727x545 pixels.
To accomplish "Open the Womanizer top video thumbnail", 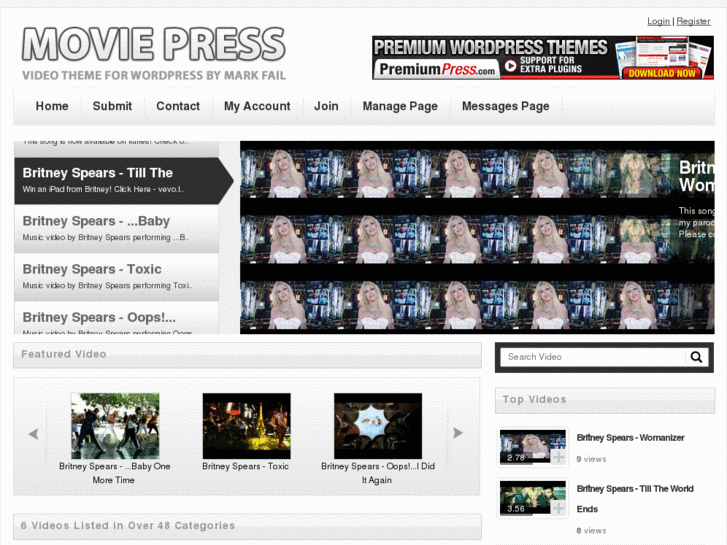I will pyautogui.click(x=533, y=447).
